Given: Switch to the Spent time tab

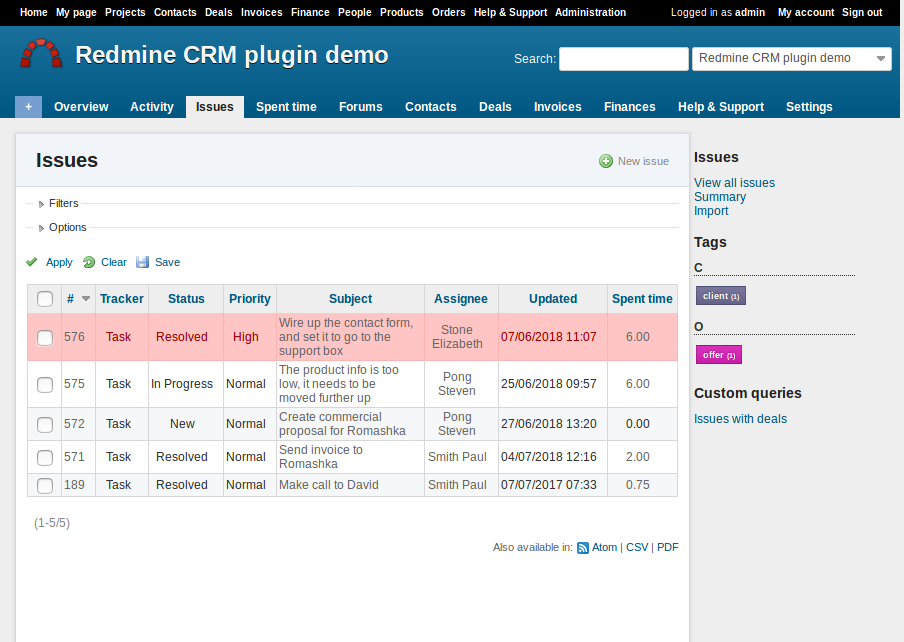Looking at the screenshot, I should (x=286, y=107).
